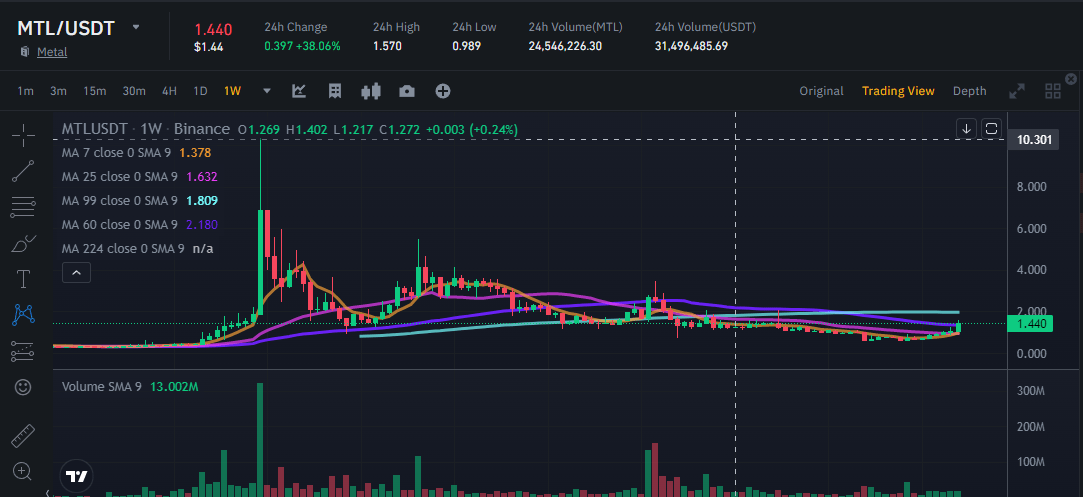
Task: Open the chart settings sheet icon
Action: tap(335, 91)
